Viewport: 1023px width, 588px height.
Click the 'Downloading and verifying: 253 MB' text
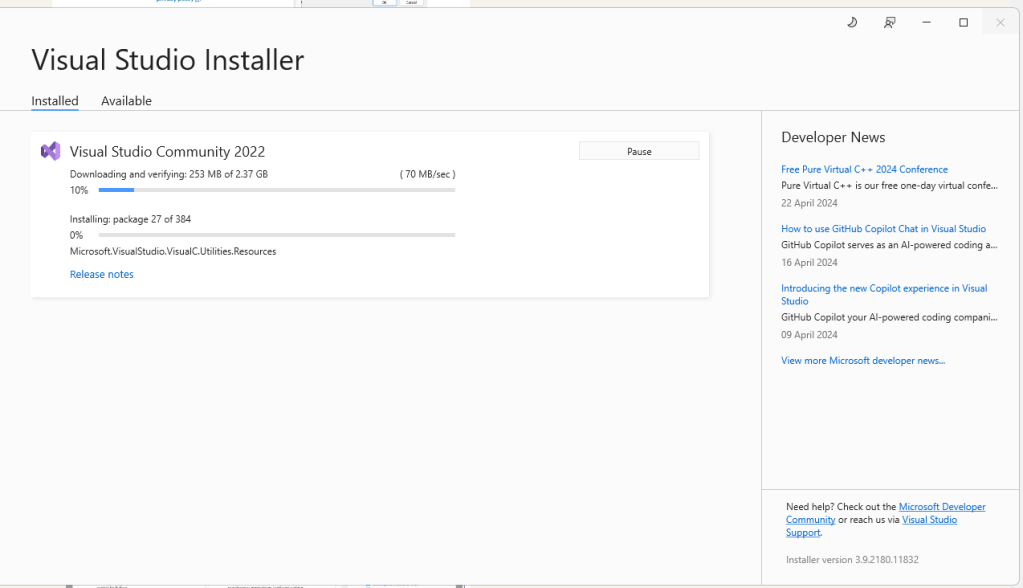[x=169, y=174]
